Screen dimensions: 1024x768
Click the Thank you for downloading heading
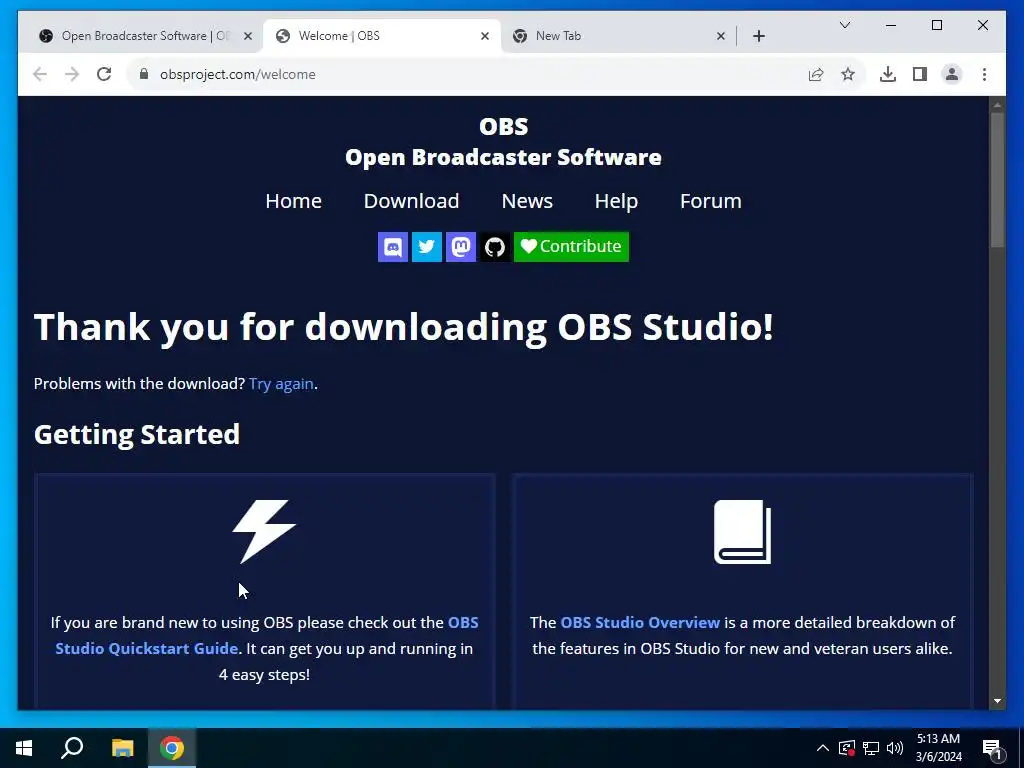(x=403, y=327)
